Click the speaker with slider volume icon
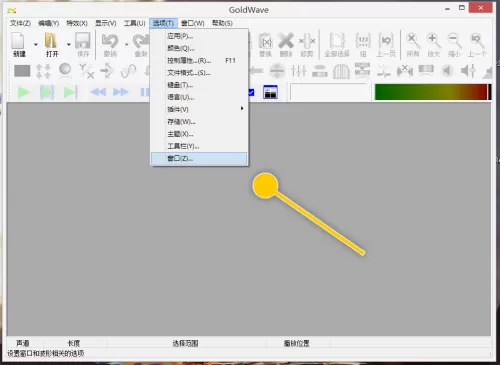 click(469, 71)
